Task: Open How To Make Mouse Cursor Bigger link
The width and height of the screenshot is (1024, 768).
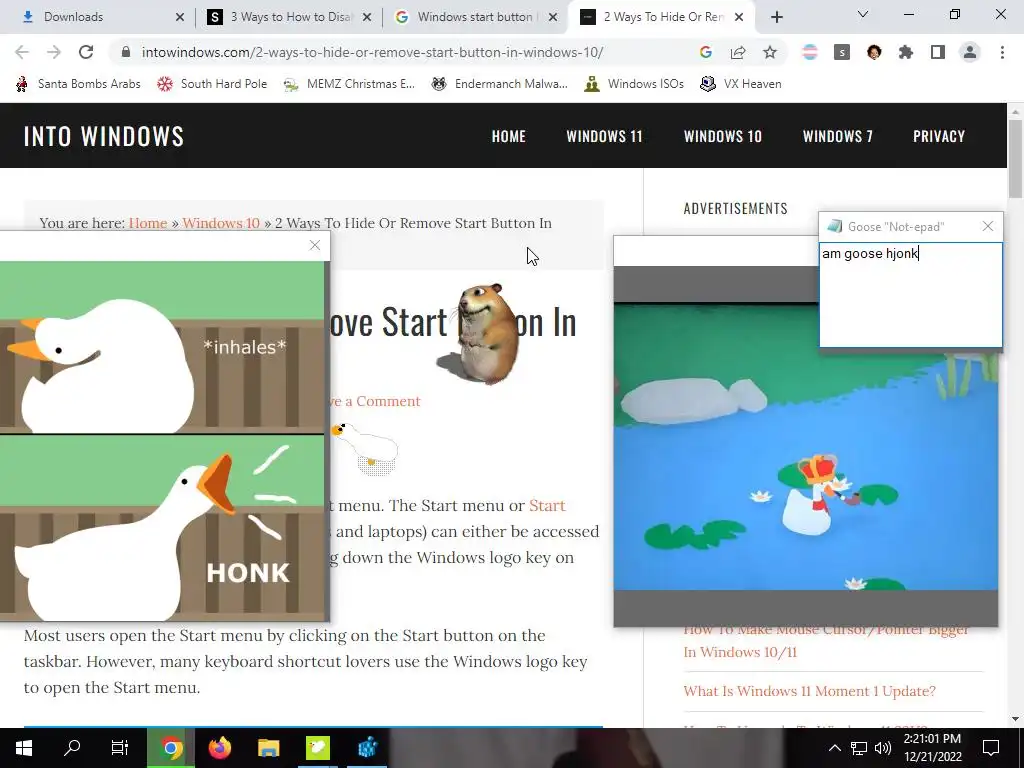Action: 826,641
